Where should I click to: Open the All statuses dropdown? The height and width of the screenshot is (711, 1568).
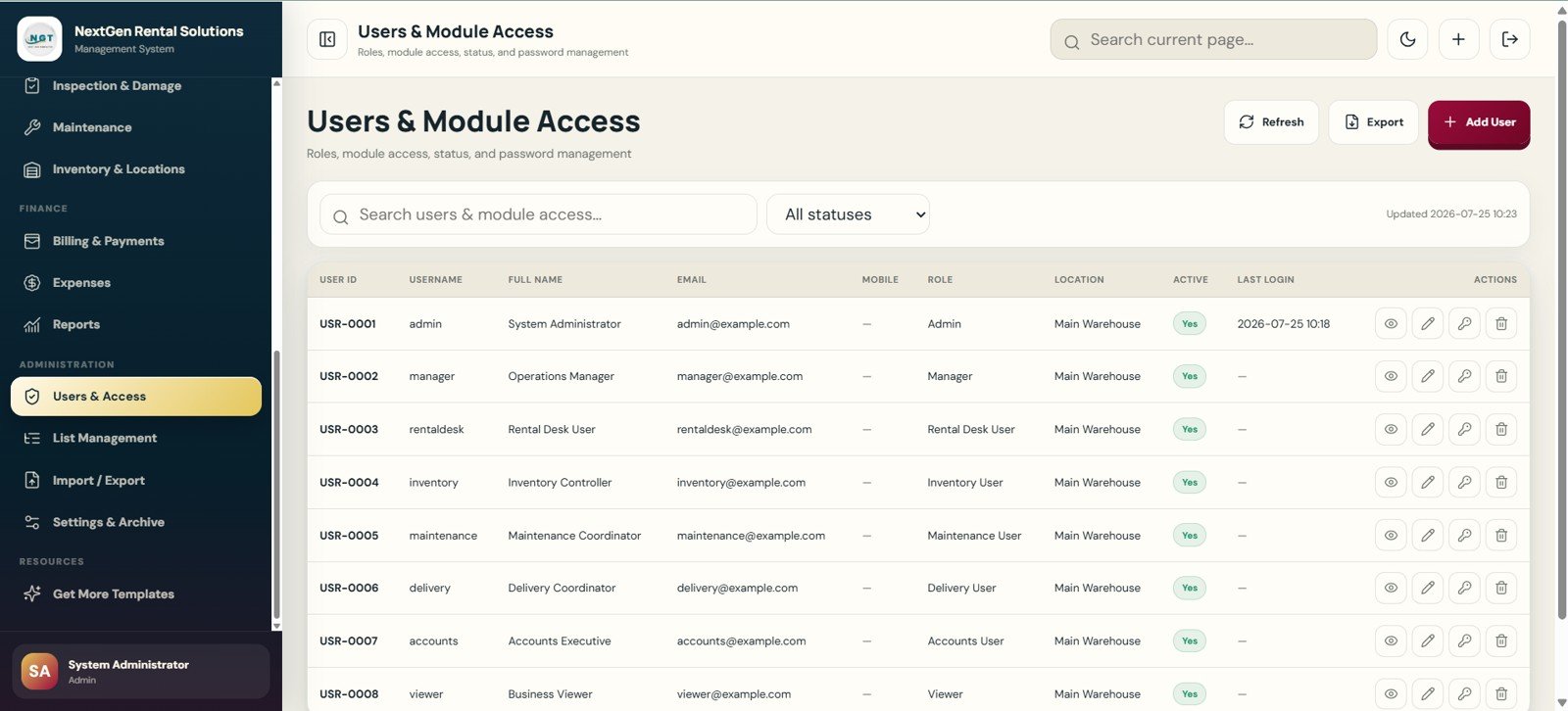(848, 214)
